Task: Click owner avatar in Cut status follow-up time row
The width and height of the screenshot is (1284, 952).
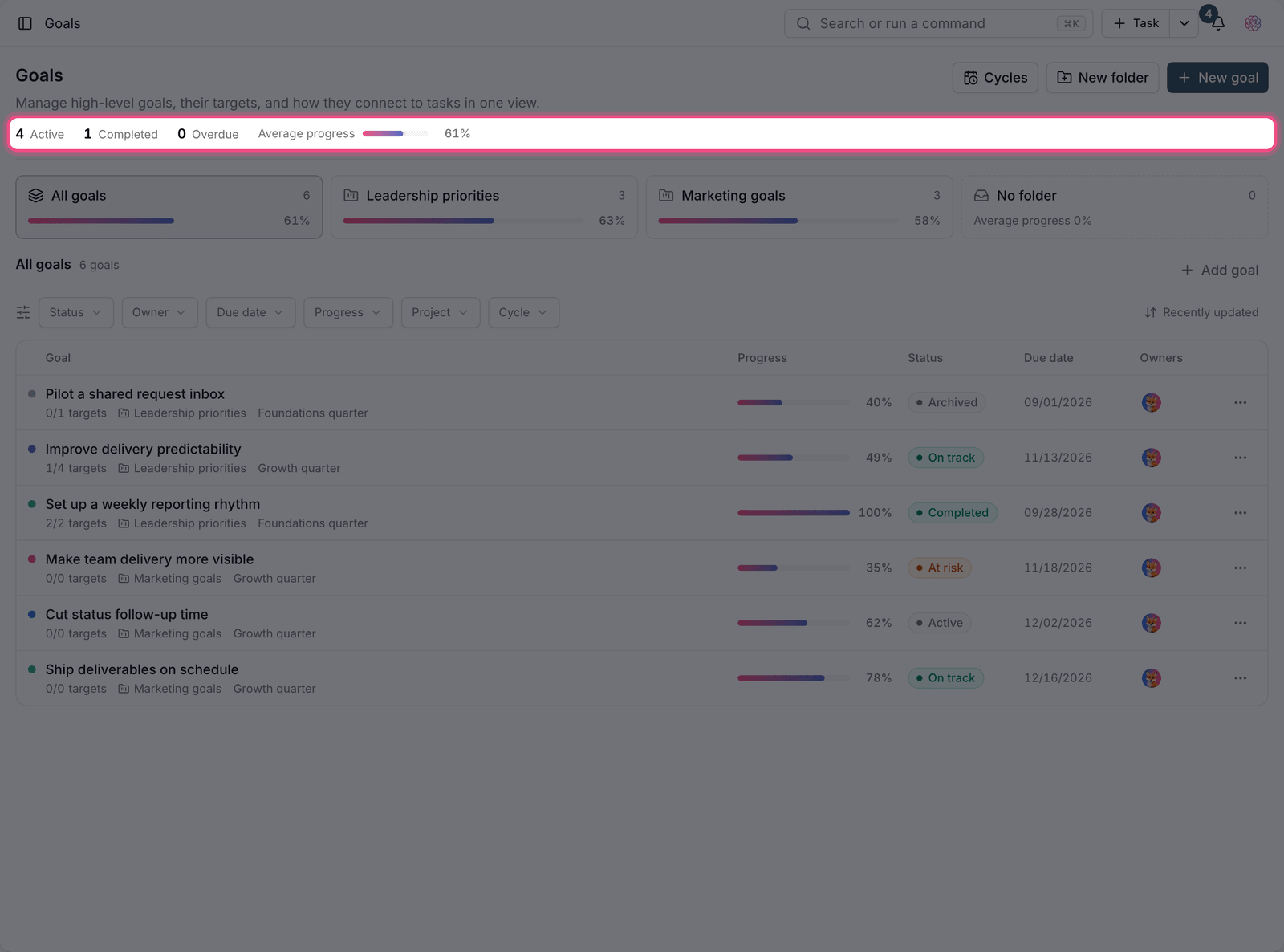Action: tap(1152, 623)
